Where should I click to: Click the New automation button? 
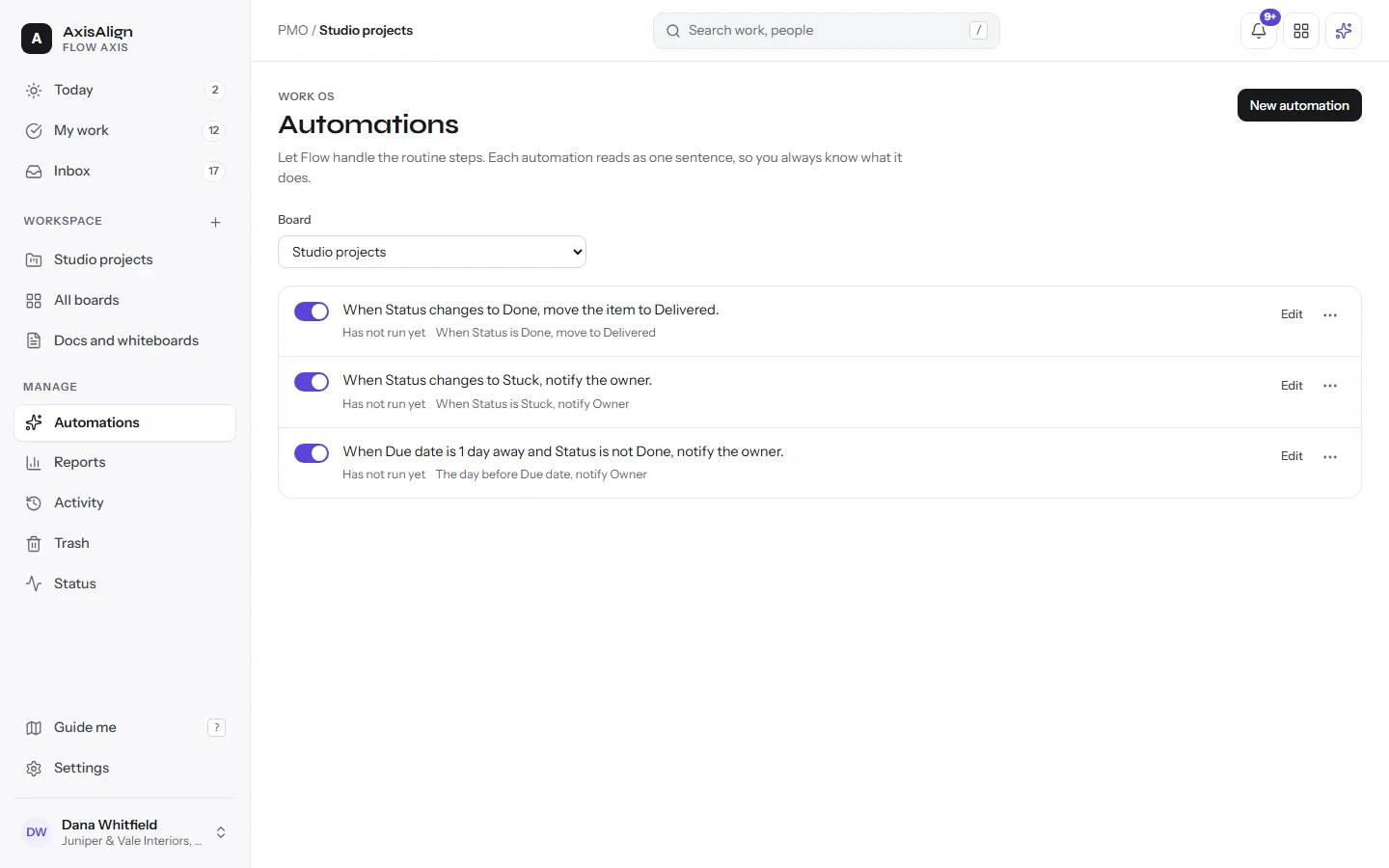pos(1299,105)
